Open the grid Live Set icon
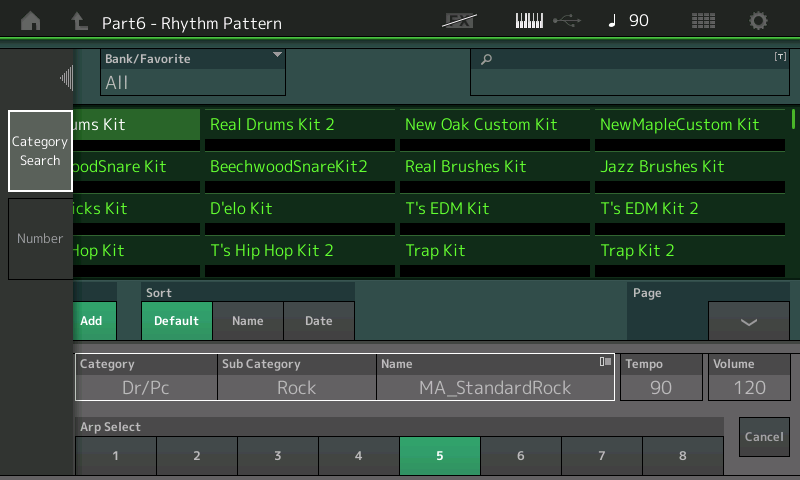 [x=703, y=21]
